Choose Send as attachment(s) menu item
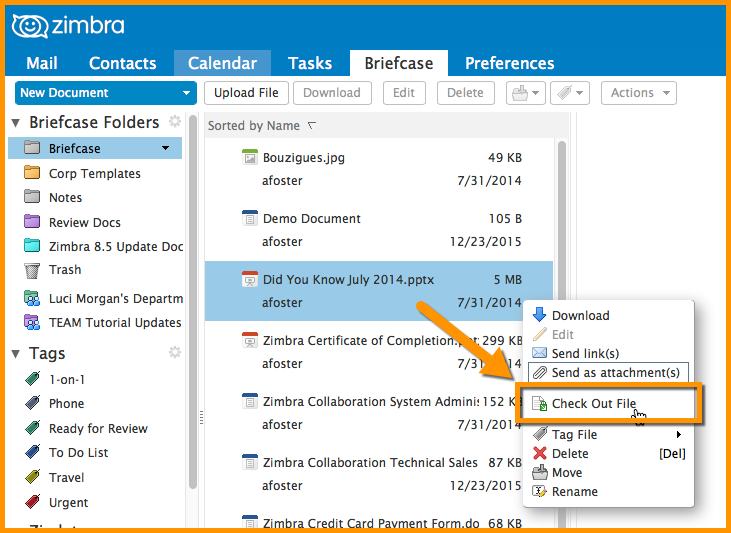The width and height of the screenshot is (731, 533). (608, 373)
